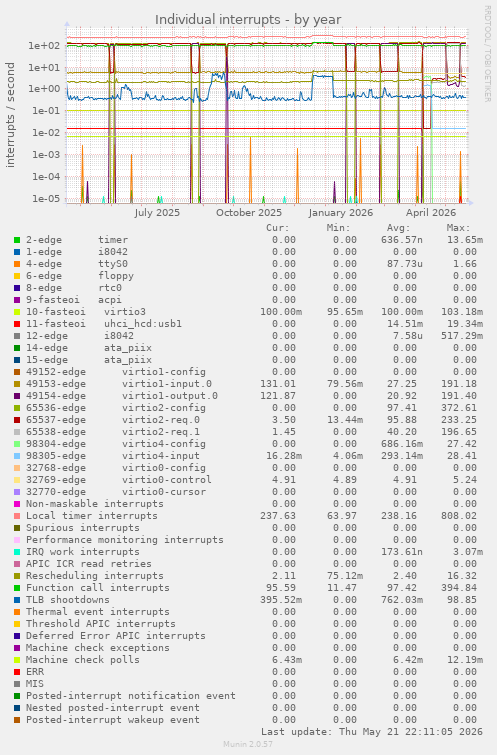497x755 pixels.
Task: Click the pink Local timer interrupts swatch
Action: click(x=17, y=516)
